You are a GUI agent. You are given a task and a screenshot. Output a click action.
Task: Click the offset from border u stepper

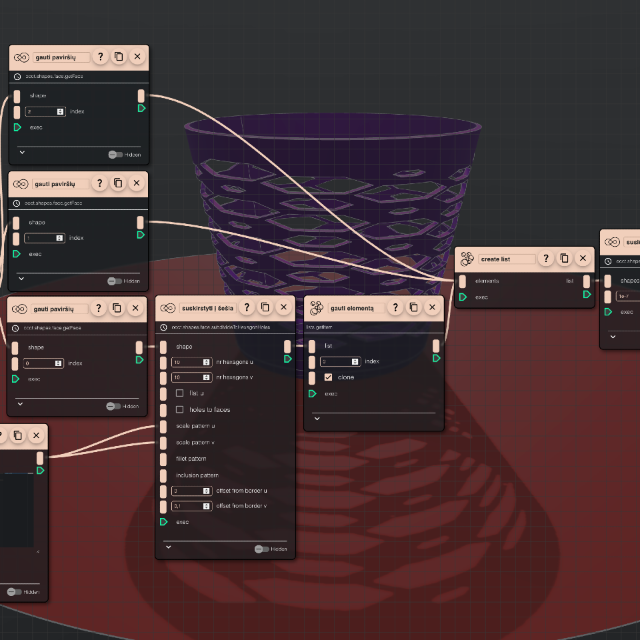coord(206,491)
